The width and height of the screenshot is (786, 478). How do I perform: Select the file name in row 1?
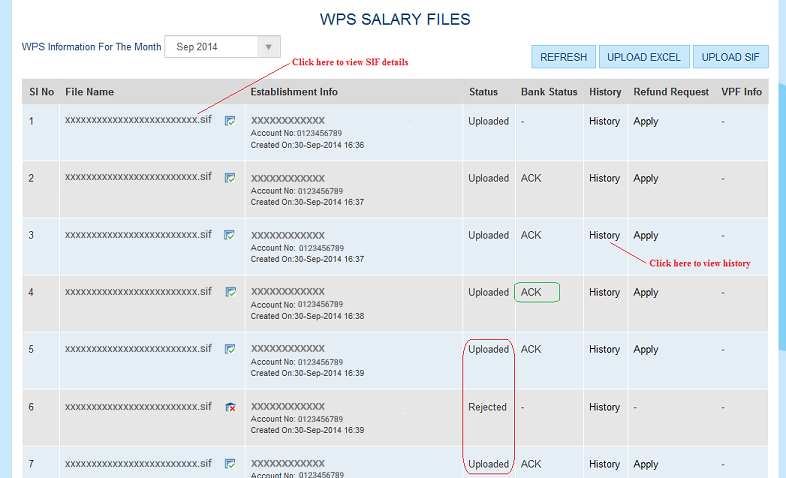click(138, 120)
